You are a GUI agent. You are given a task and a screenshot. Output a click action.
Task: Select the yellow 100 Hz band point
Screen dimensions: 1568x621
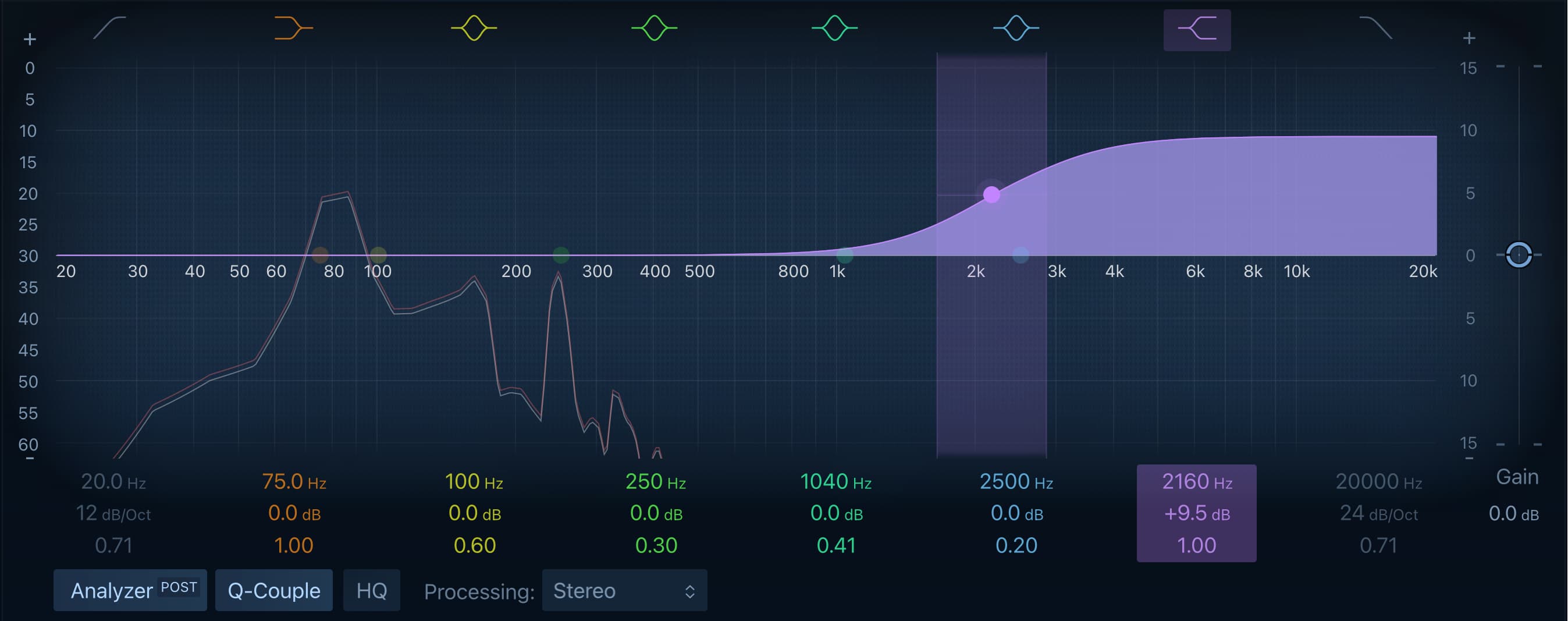point(378,254)
